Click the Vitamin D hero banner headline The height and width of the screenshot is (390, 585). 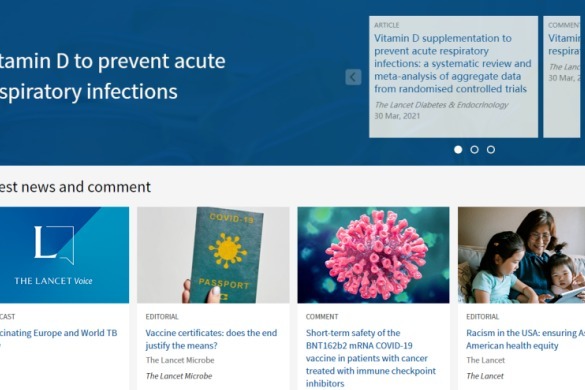click(112, 77)
